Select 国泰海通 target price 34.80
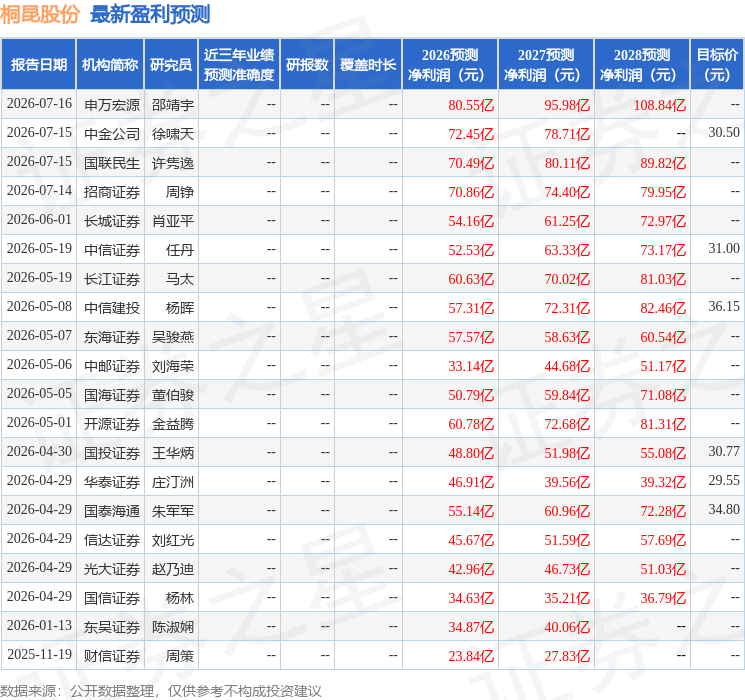The width and height of the screenshot is (745, 700). pos(724,509)
